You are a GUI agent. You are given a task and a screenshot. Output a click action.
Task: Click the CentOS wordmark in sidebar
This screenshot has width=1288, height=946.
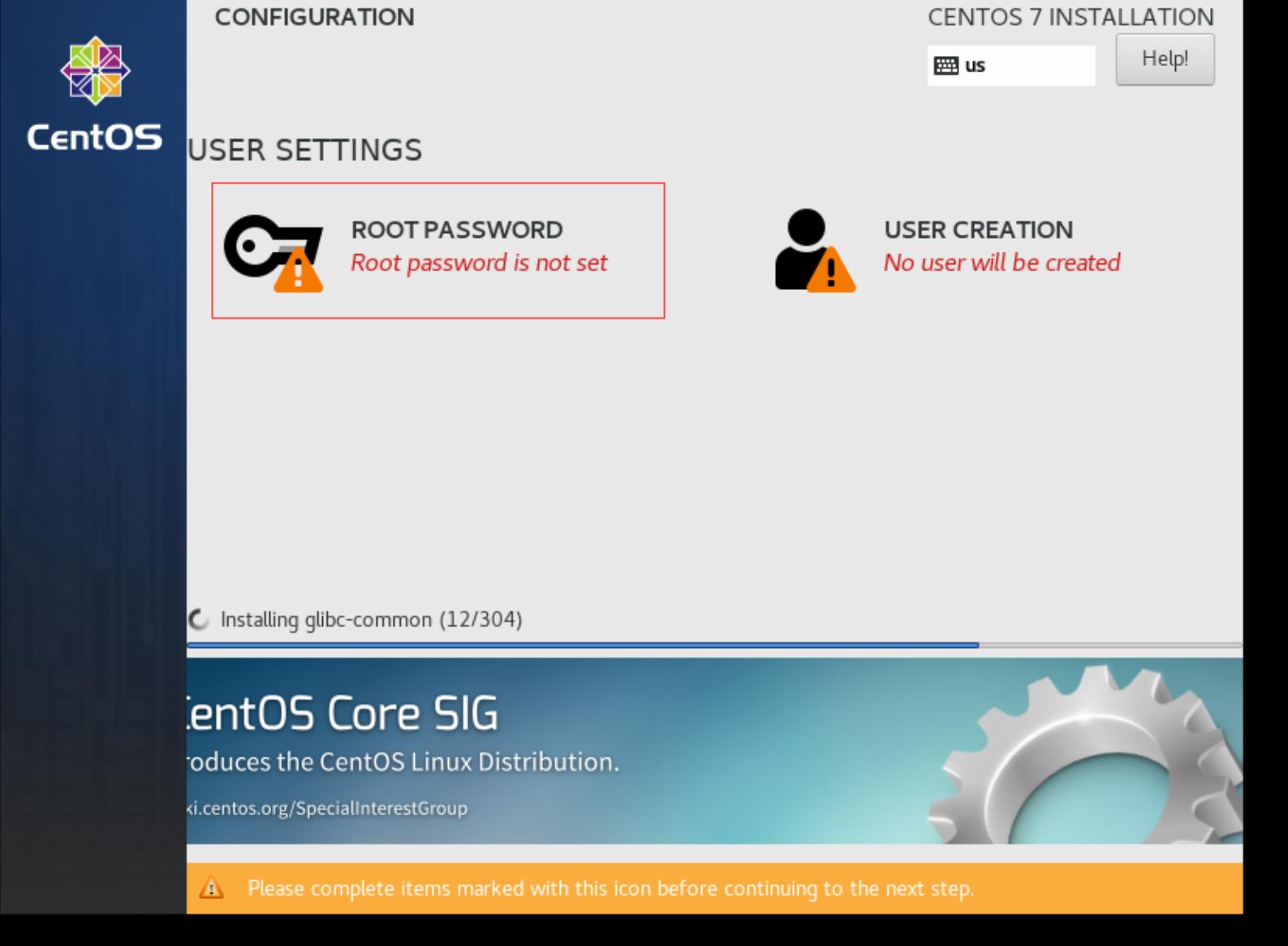(x=95, y=137)
